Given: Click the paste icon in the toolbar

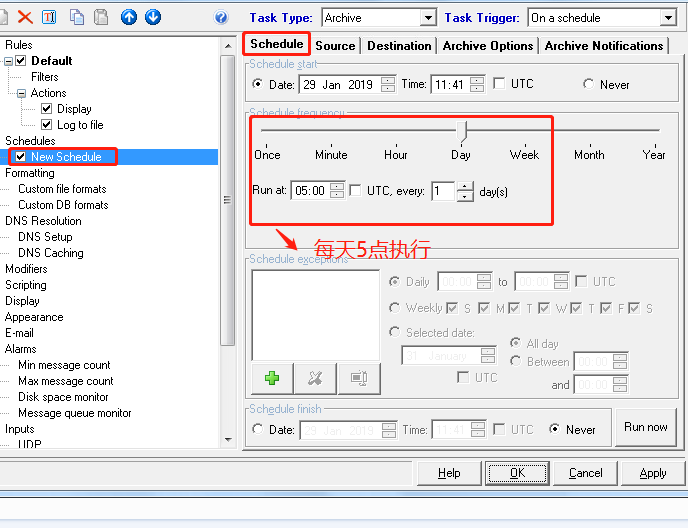Looking at the screenshot, I should [101, 17].
